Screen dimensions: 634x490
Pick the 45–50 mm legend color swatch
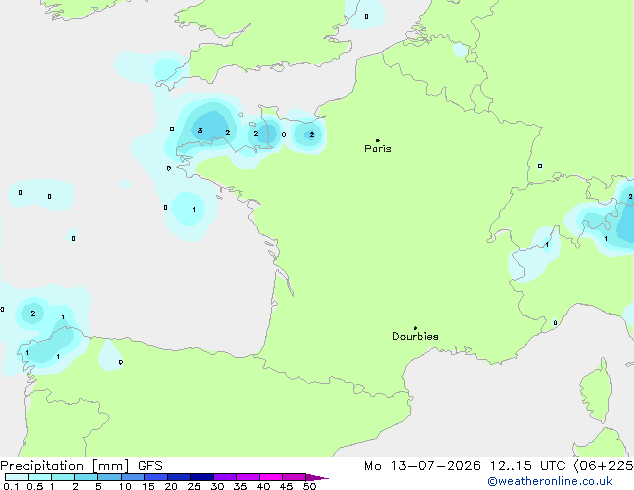pyautogui.click(x=294, y=477)
